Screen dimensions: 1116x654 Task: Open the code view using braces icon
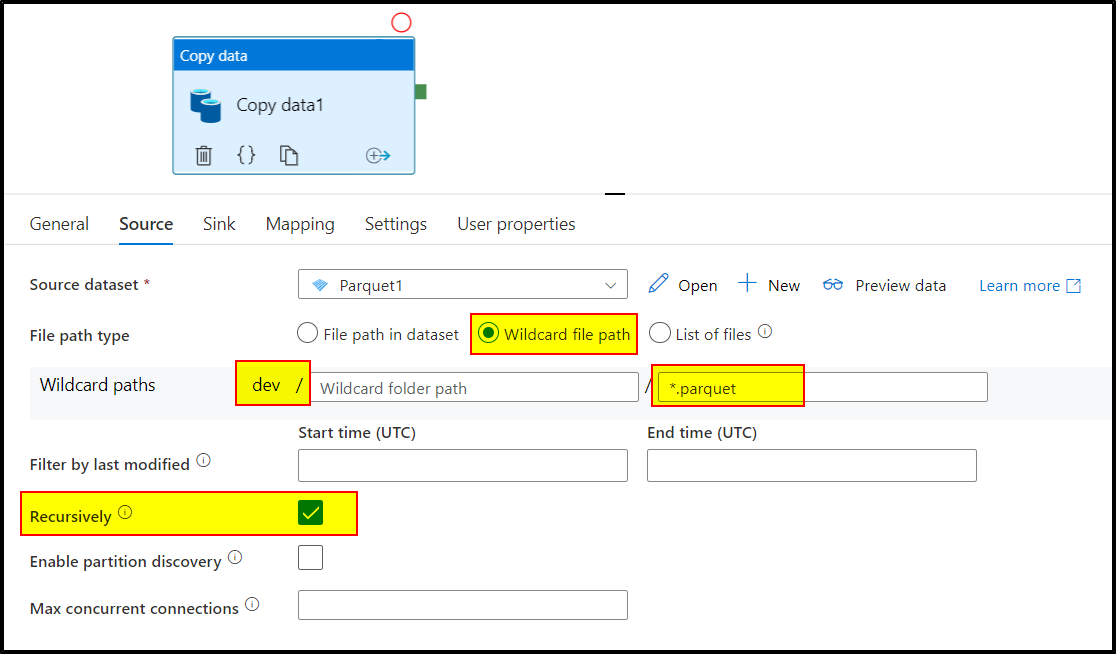coord(246,155)
